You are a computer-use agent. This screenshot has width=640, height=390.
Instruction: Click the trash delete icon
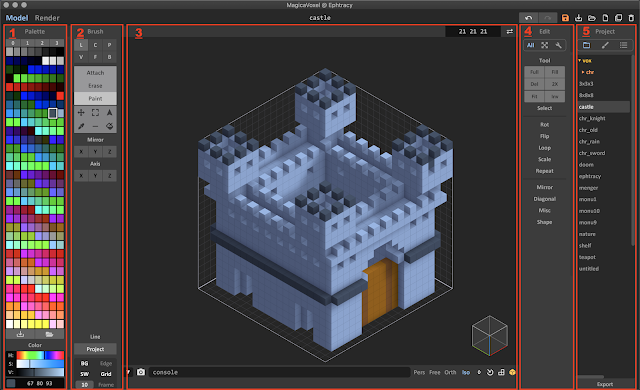(x=631, y=18)
